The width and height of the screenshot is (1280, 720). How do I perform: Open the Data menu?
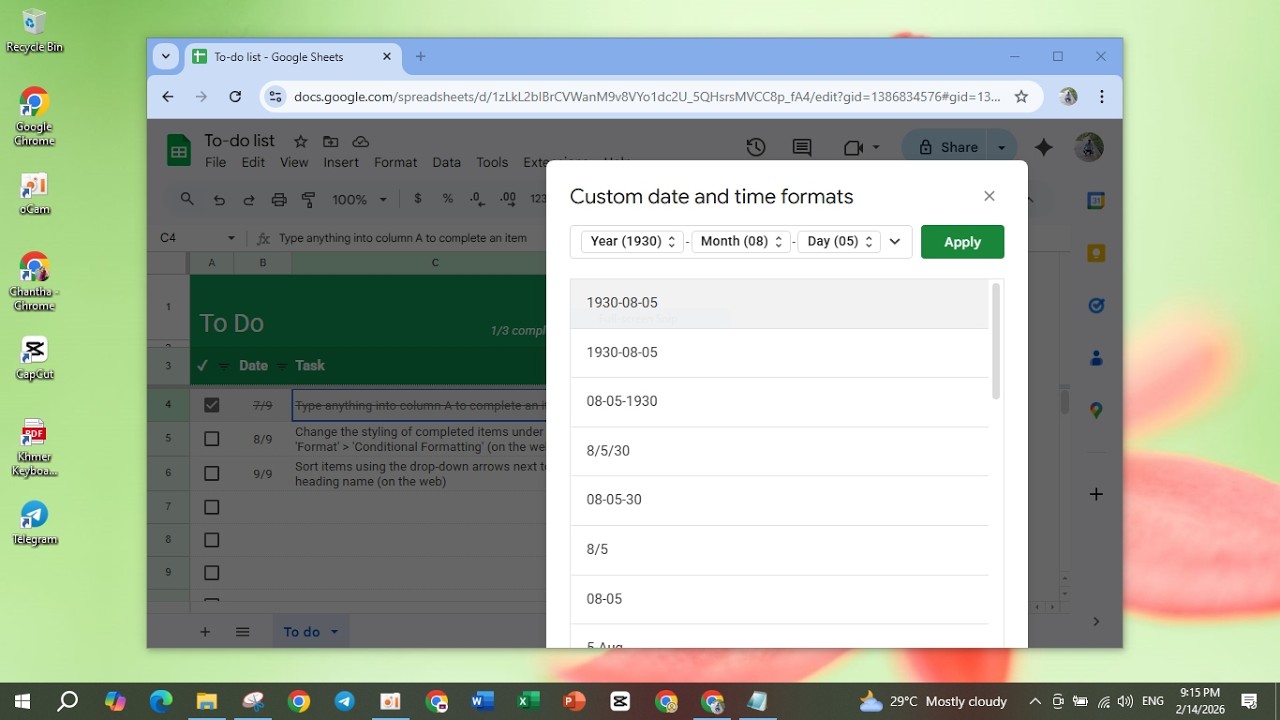pos(446,162)
